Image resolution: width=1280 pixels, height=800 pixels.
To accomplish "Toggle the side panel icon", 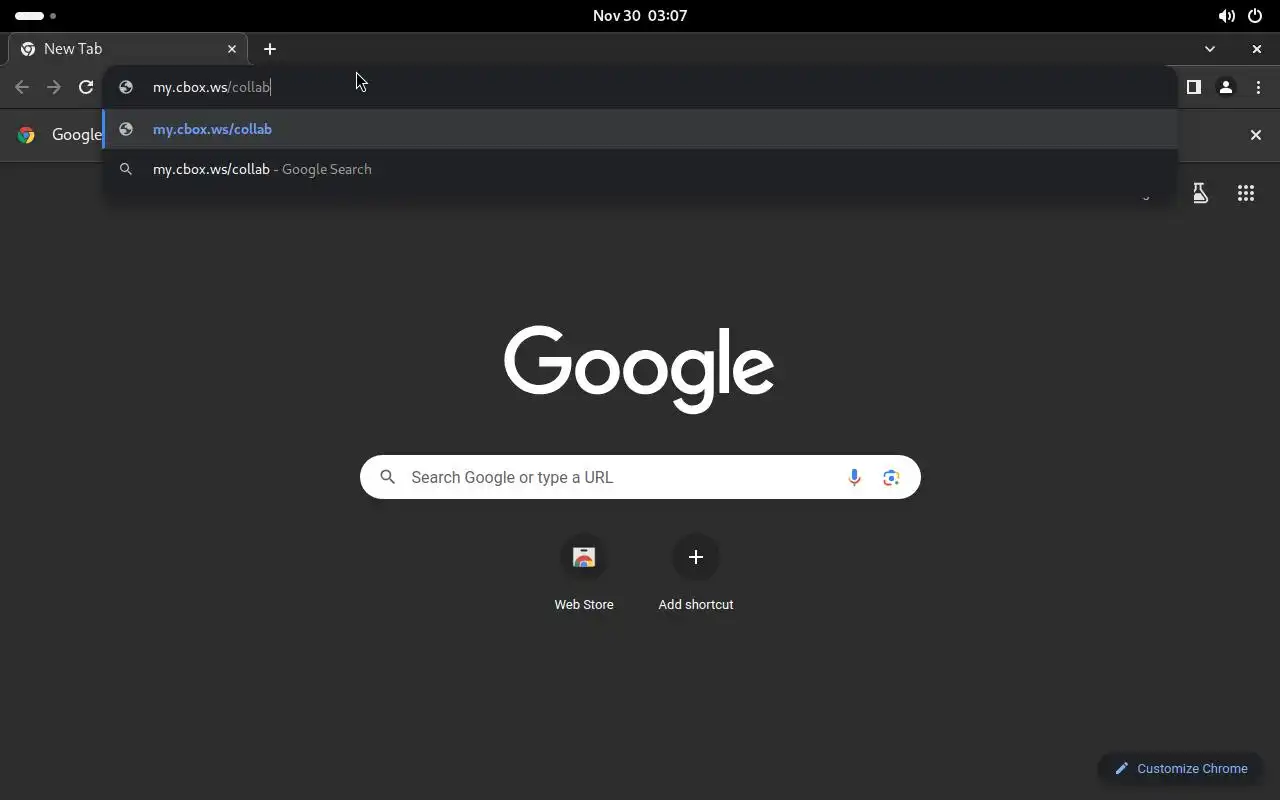I will [1193, 87].
